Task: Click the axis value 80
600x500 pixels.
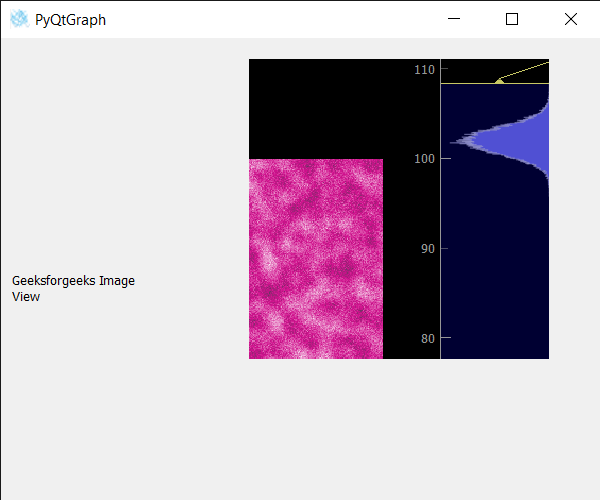Action: coord(428,338)
